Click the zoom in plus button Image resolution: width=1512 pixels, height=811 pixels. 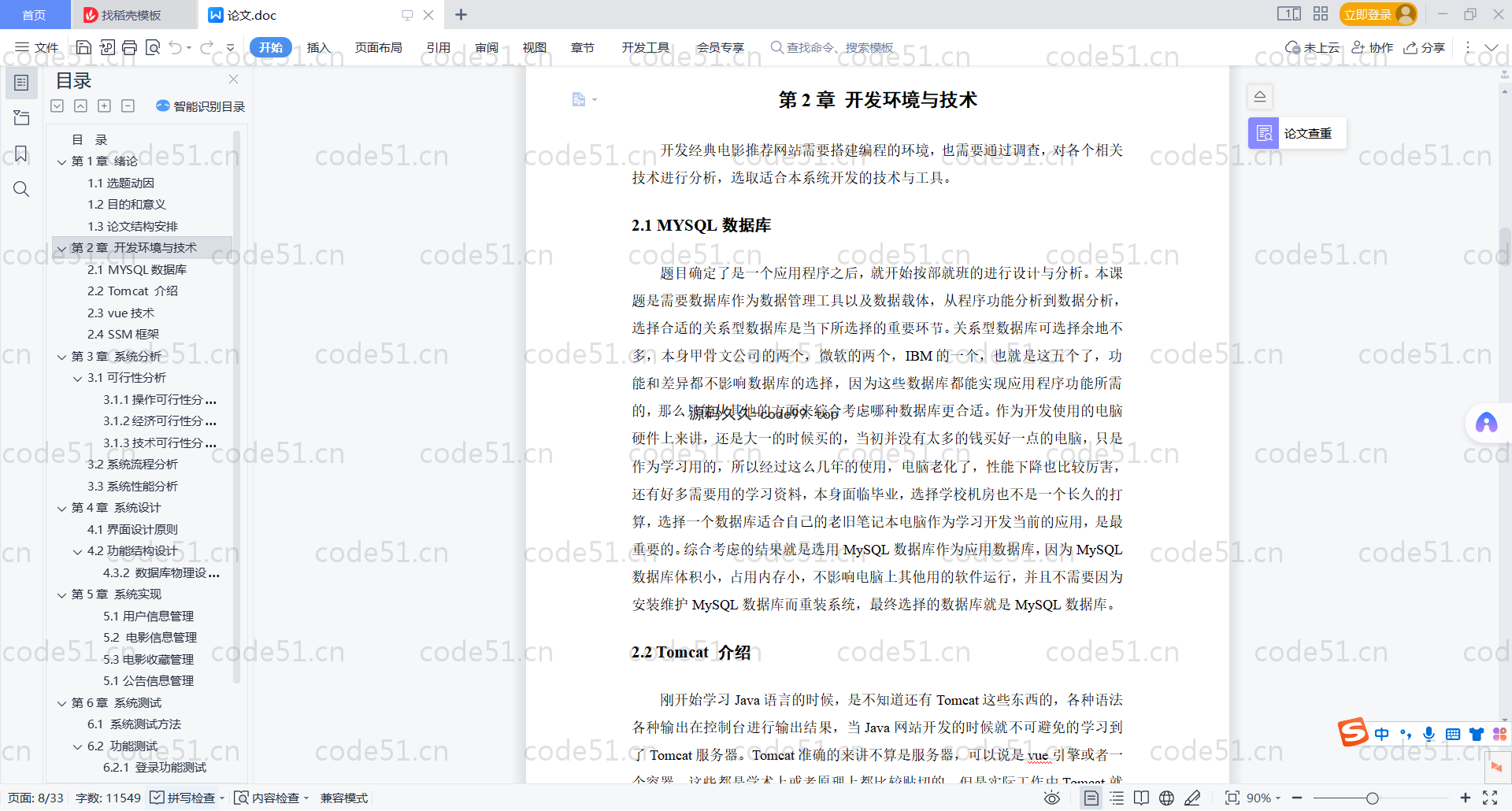tap(1465, 798)
